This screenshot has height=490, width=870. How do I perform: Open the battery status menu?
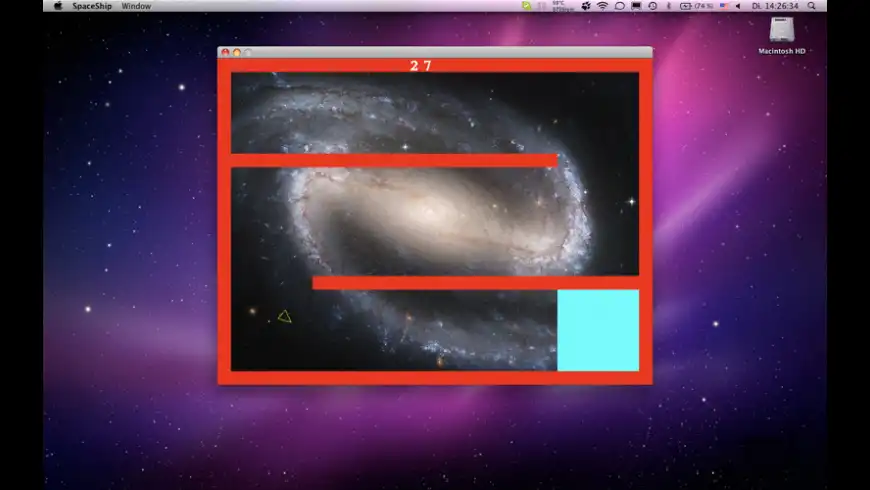point(696,6)
